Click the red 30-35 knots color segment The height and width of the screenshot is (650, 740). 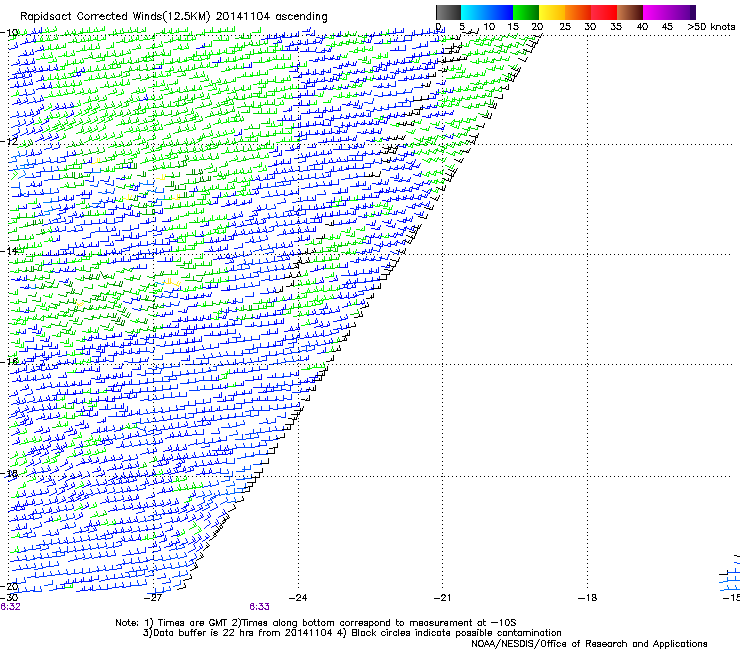tap(604, 12)
